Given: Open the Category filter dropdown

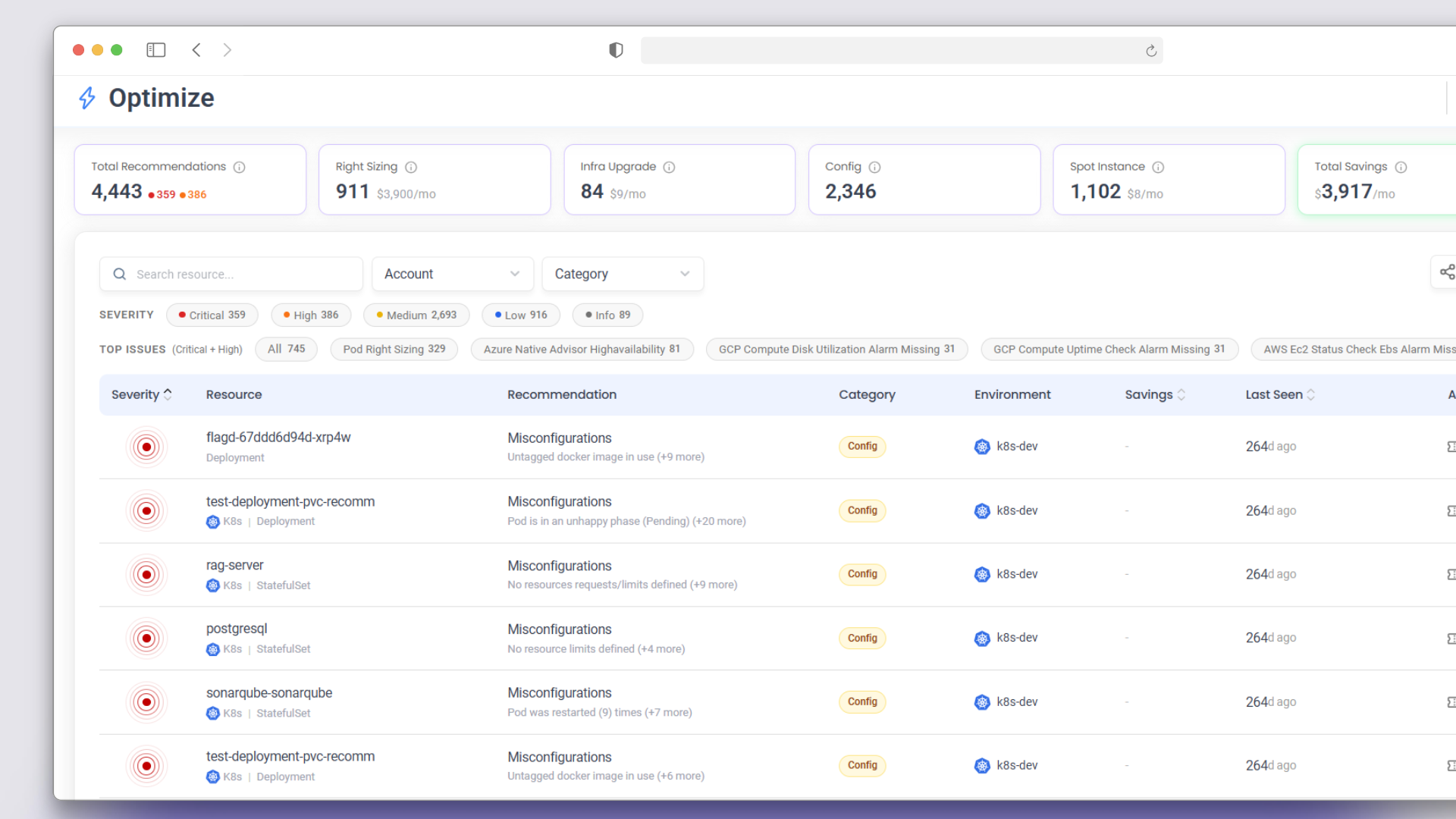Looking at the screenshot, I should (x=622, y=274).
